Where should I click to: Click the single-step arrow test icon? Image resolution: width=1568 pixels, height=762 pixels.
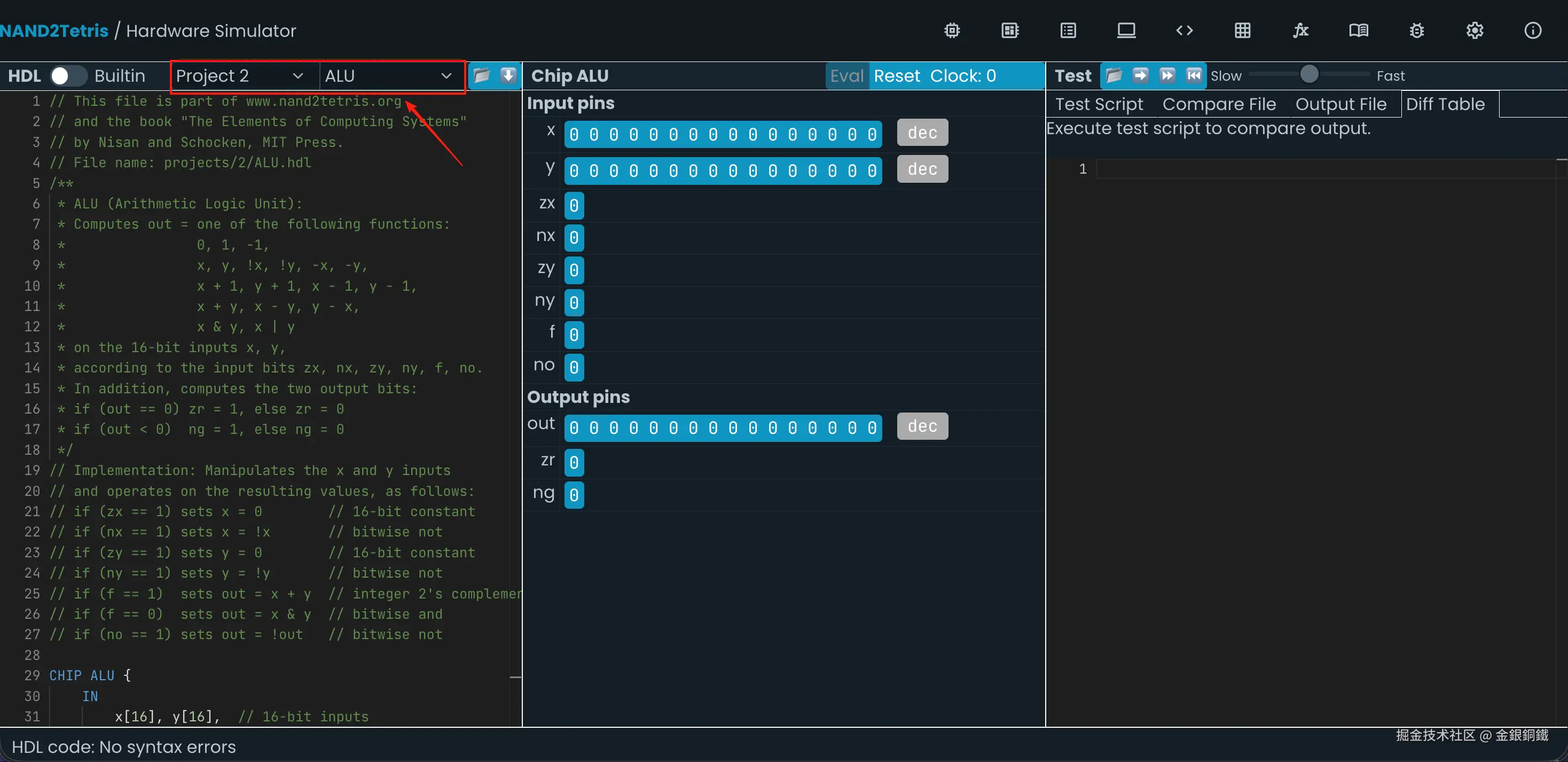tap(1140, 75)
